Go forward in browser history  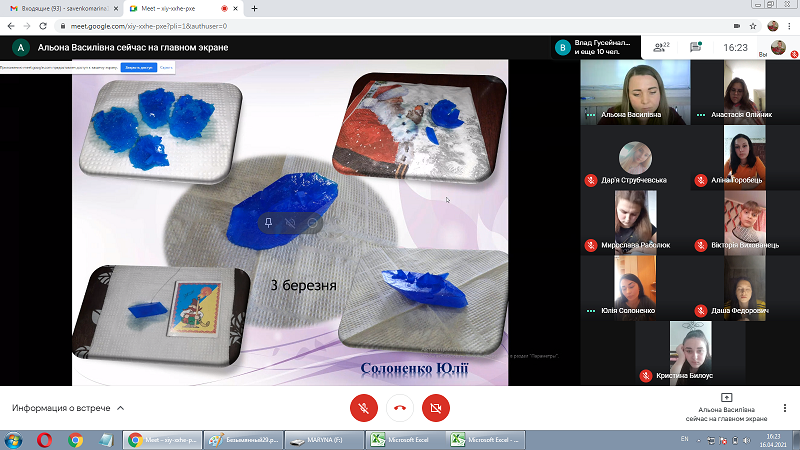27,26
